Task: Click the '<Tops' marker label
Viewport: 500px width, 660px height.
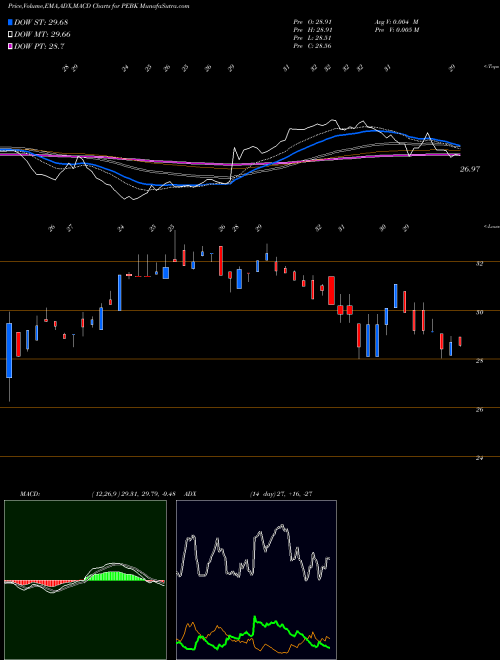Action: (491, 67)
